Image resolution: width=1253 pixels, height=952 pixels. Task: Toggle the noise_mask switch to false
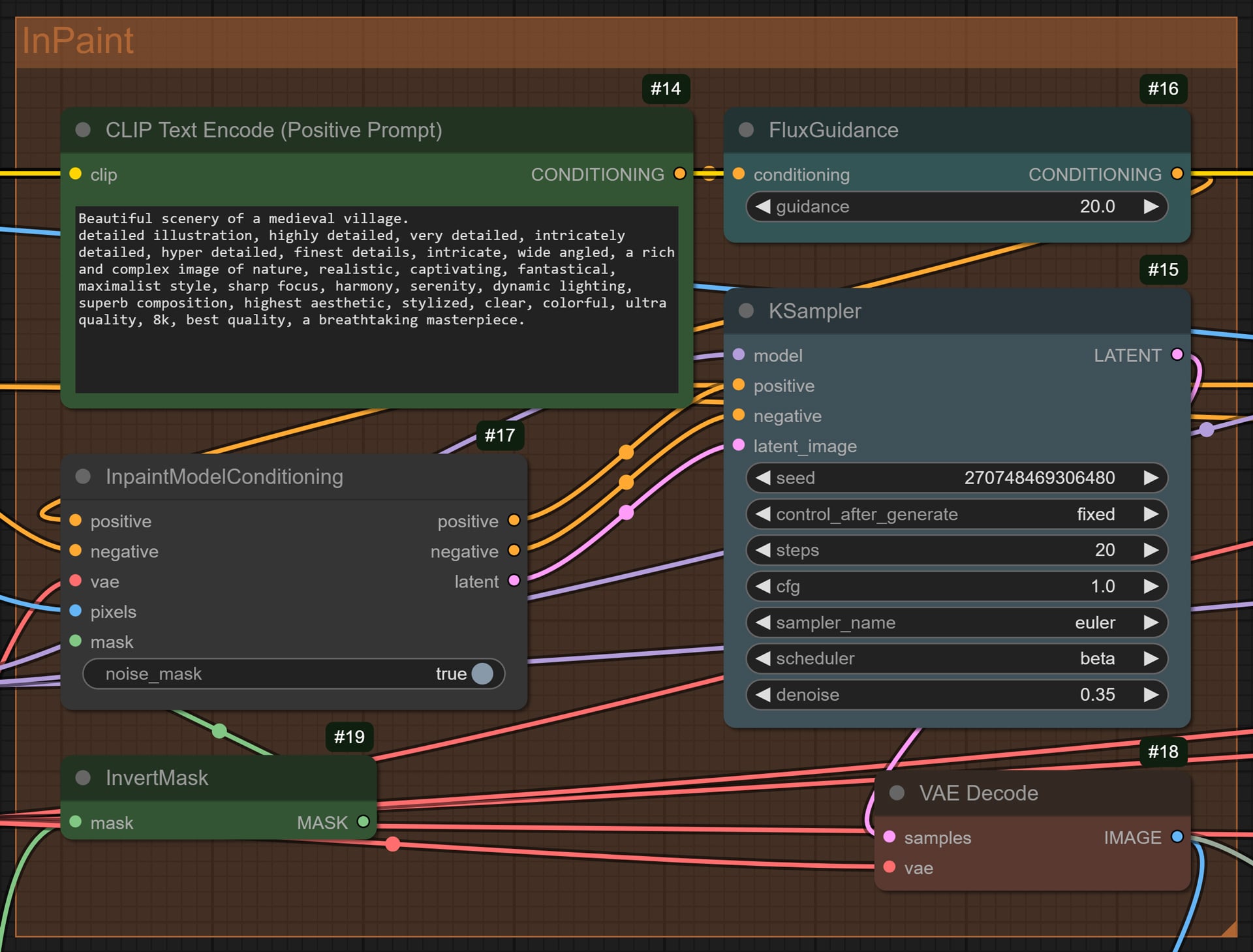click(x=482, y=673)
